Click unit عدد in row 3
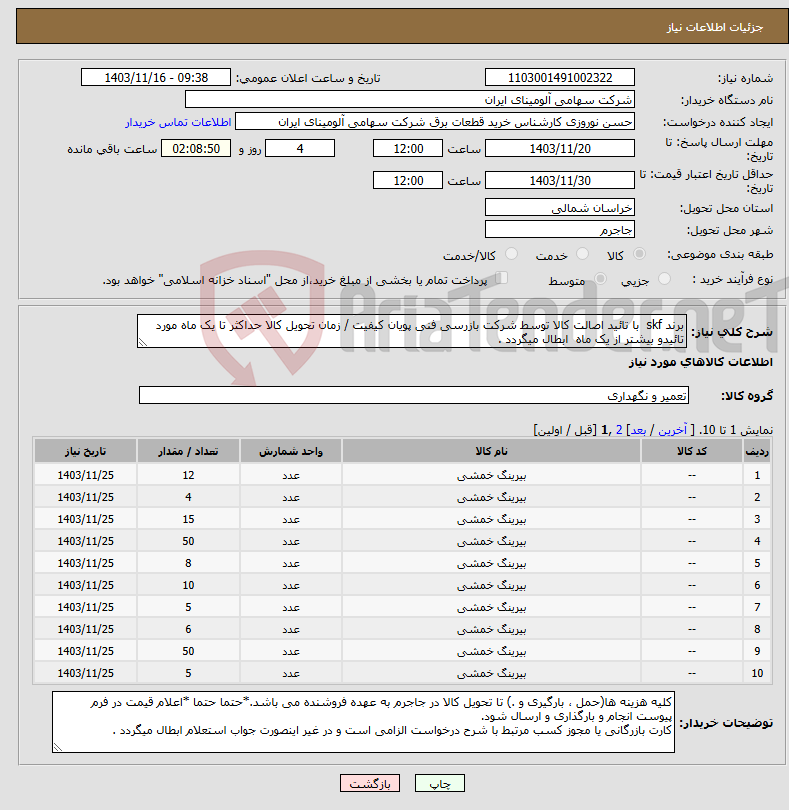The width and height of the screenshot is (789, 810). pos(290,519)
